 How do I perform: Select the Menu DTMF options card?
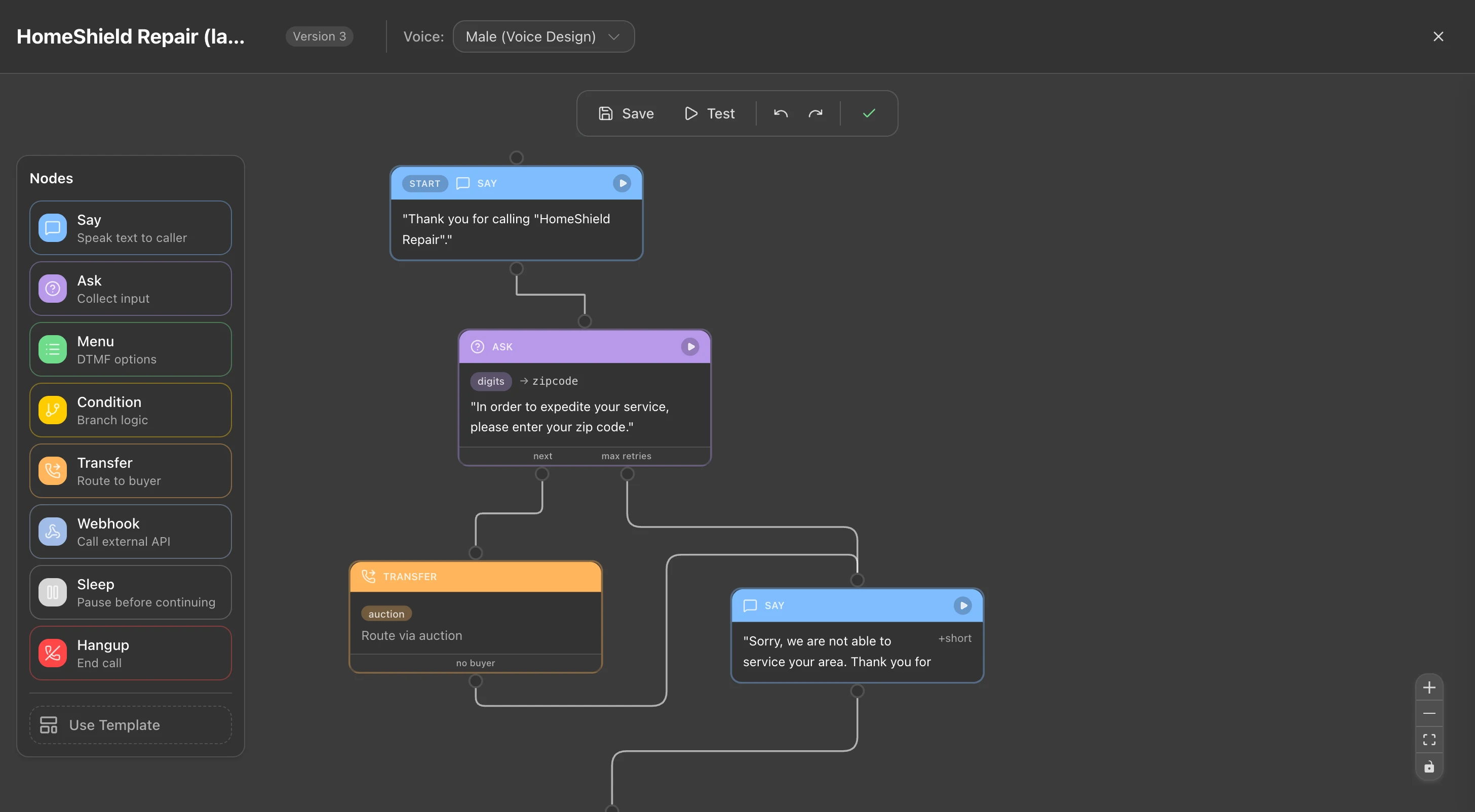[131, 349]
